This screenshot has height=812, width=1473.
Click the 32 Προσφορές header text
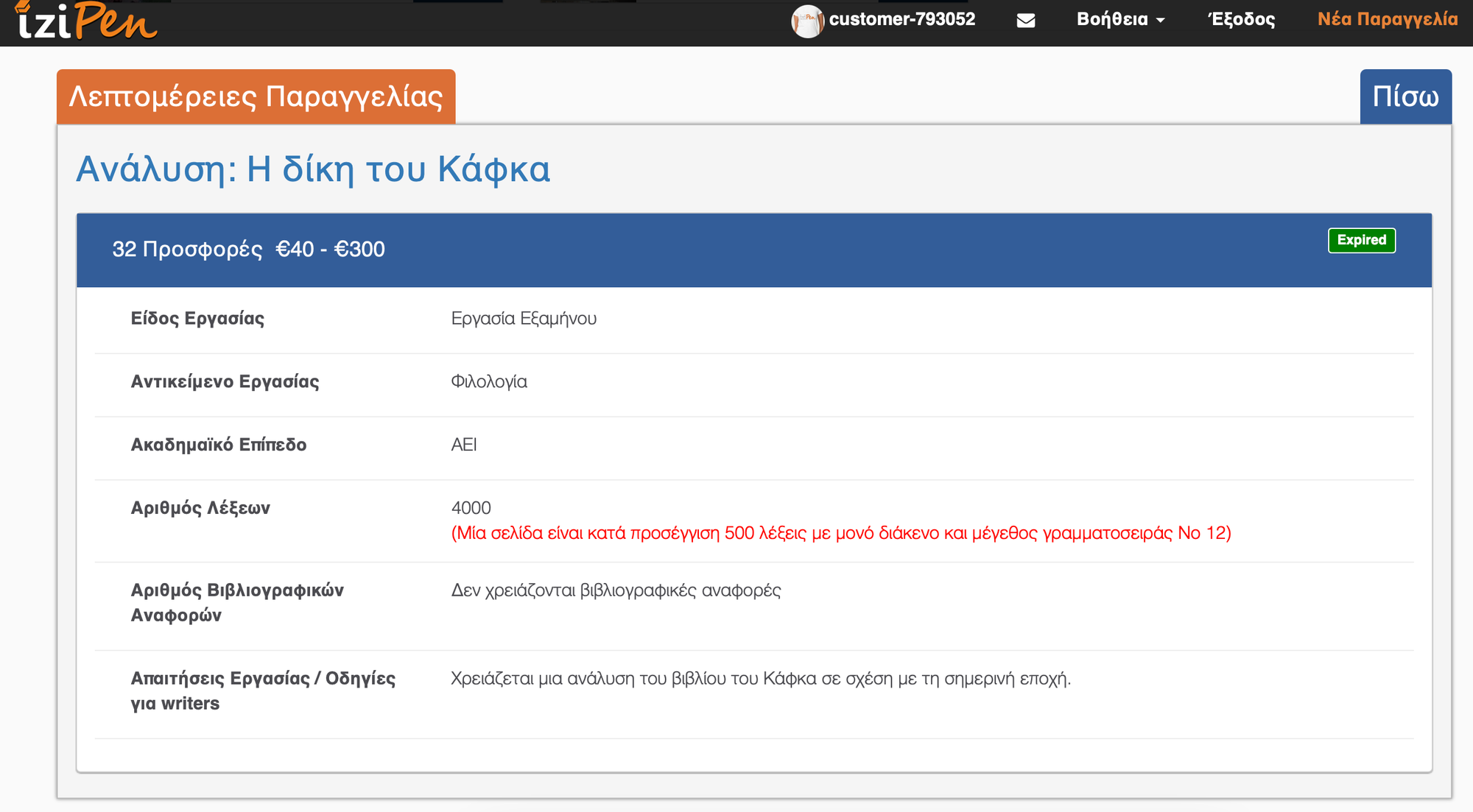tap(187, 250)
